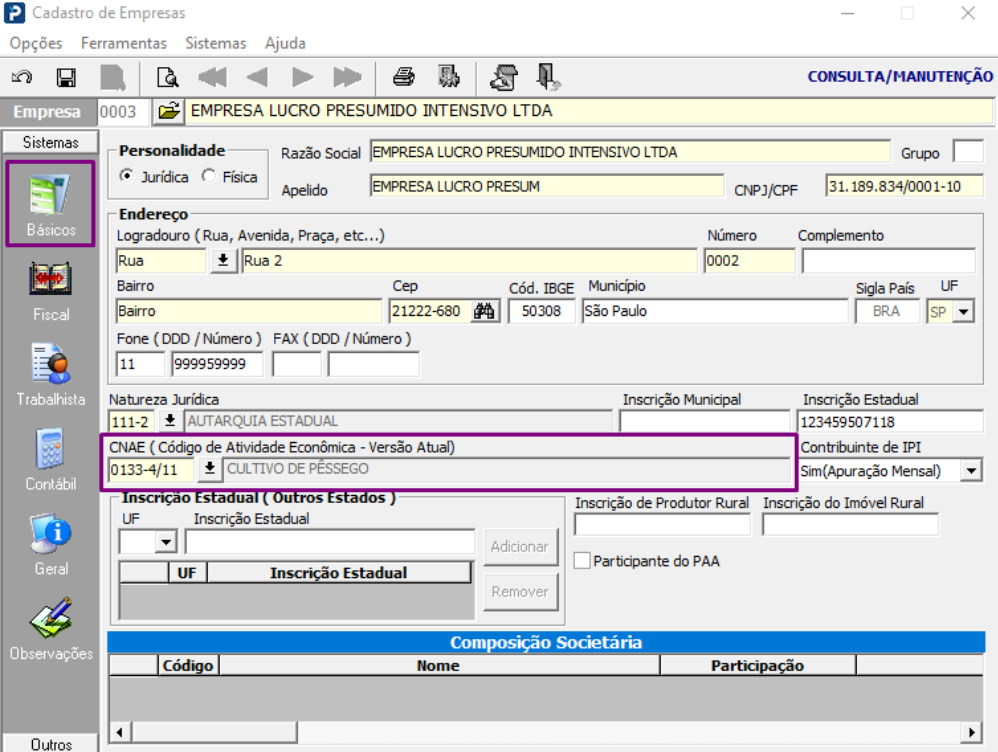Image resolution: width=998 pixels, height=752 pixels.
Task: Open the Fiscal section in sidebar
Action: click(x=51, y=290)
